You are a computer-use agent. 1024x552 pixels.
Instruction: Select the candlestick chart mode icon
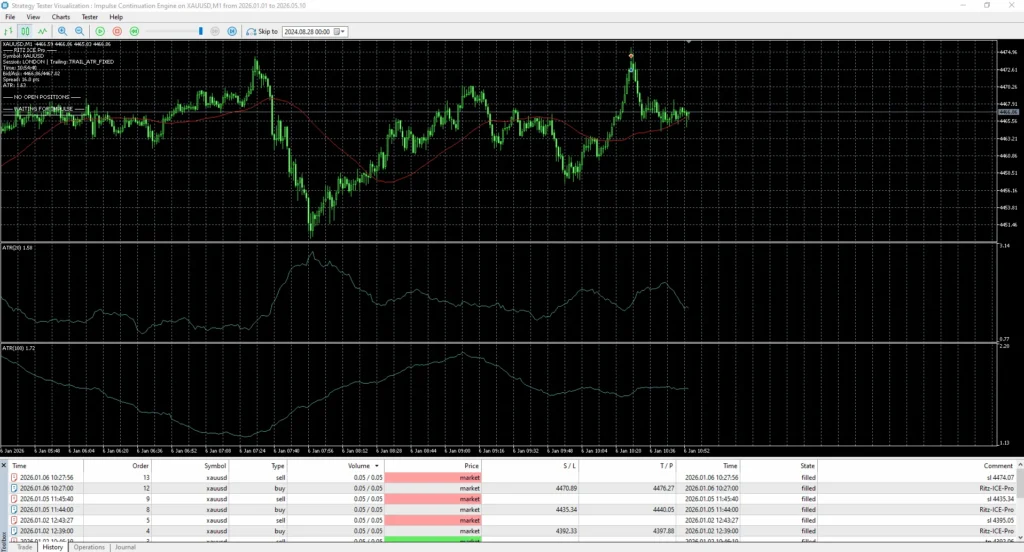coord(25,31)
